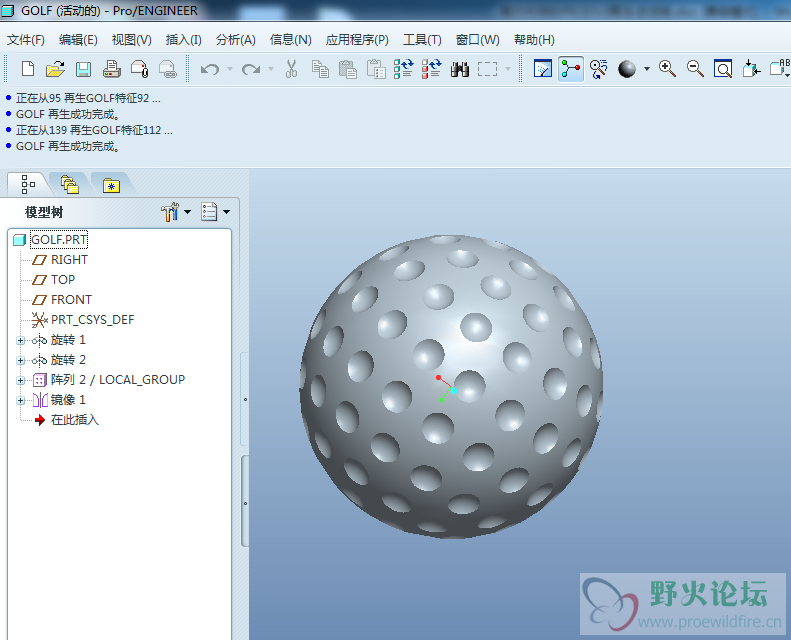Repaint the screen with the redraw icon

(x=543, y=69)
